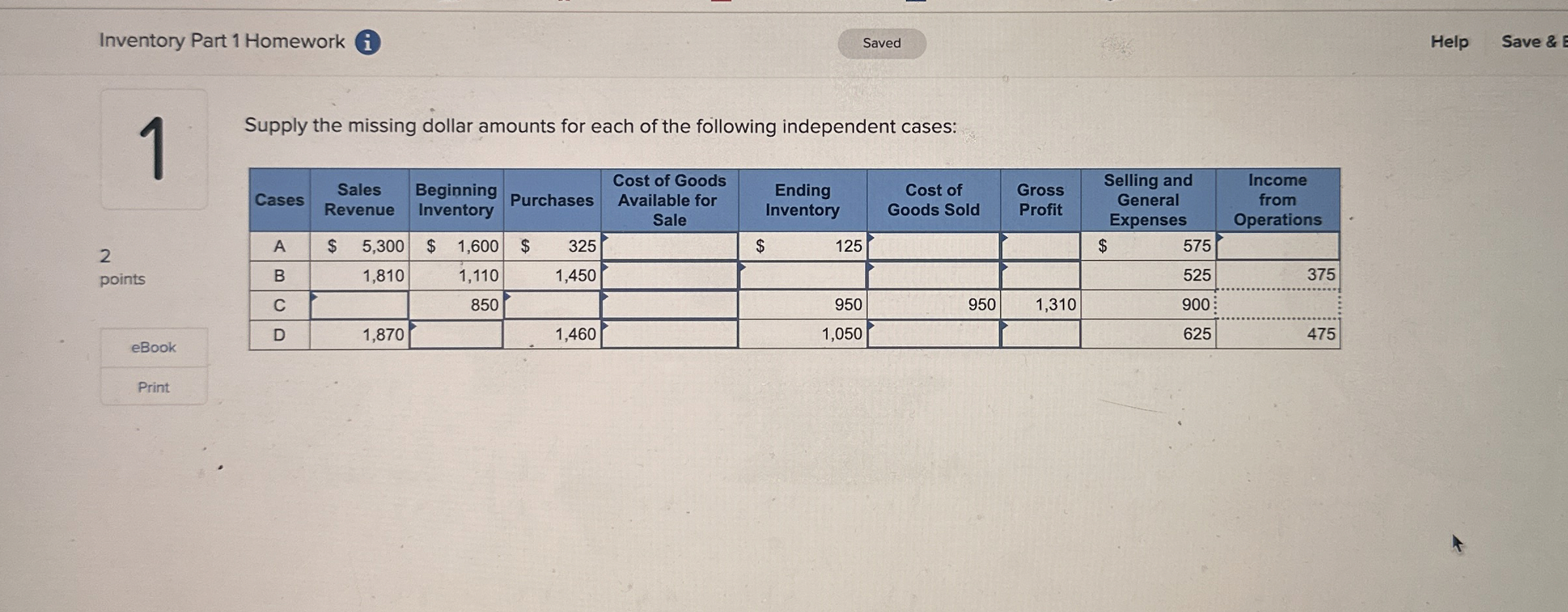The width and height of the screenshot is (1568, 612).
Task: Fill Cost of Goods Sold for Case A
Action: coord(935,246)
